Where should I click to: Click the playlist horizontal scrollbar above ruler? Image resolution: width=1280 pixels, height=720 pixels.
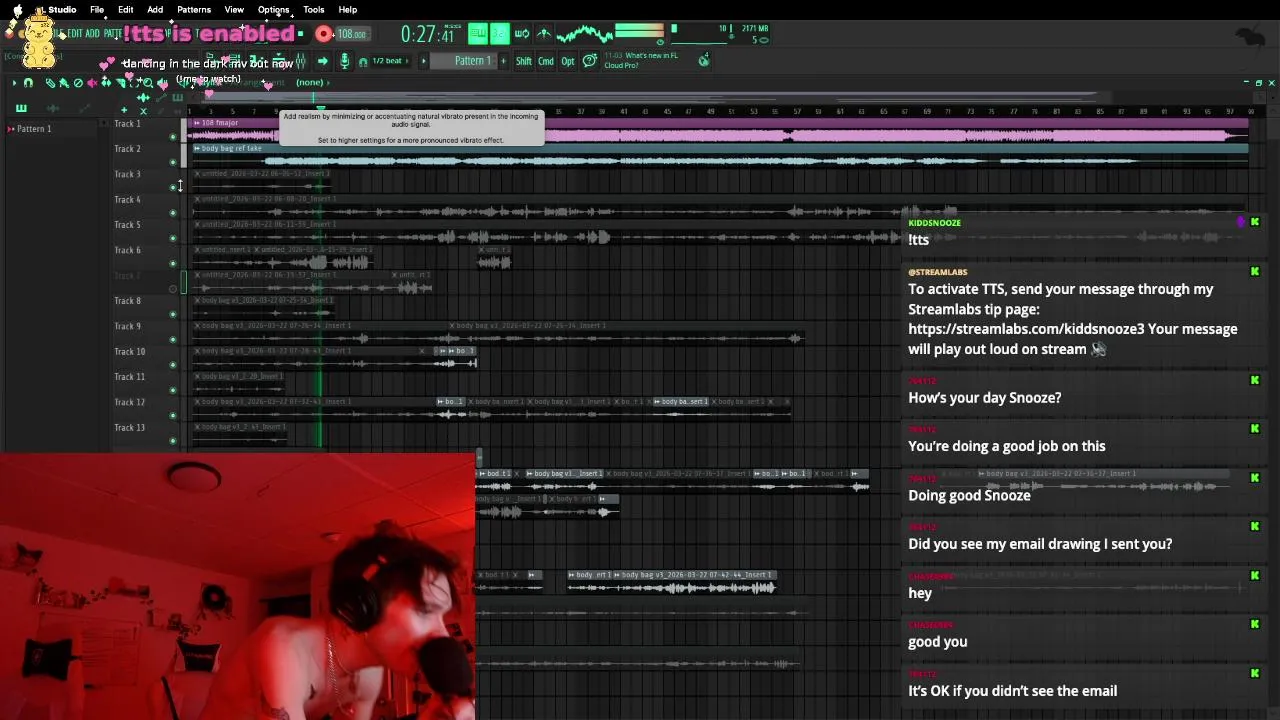coord(650,98)
